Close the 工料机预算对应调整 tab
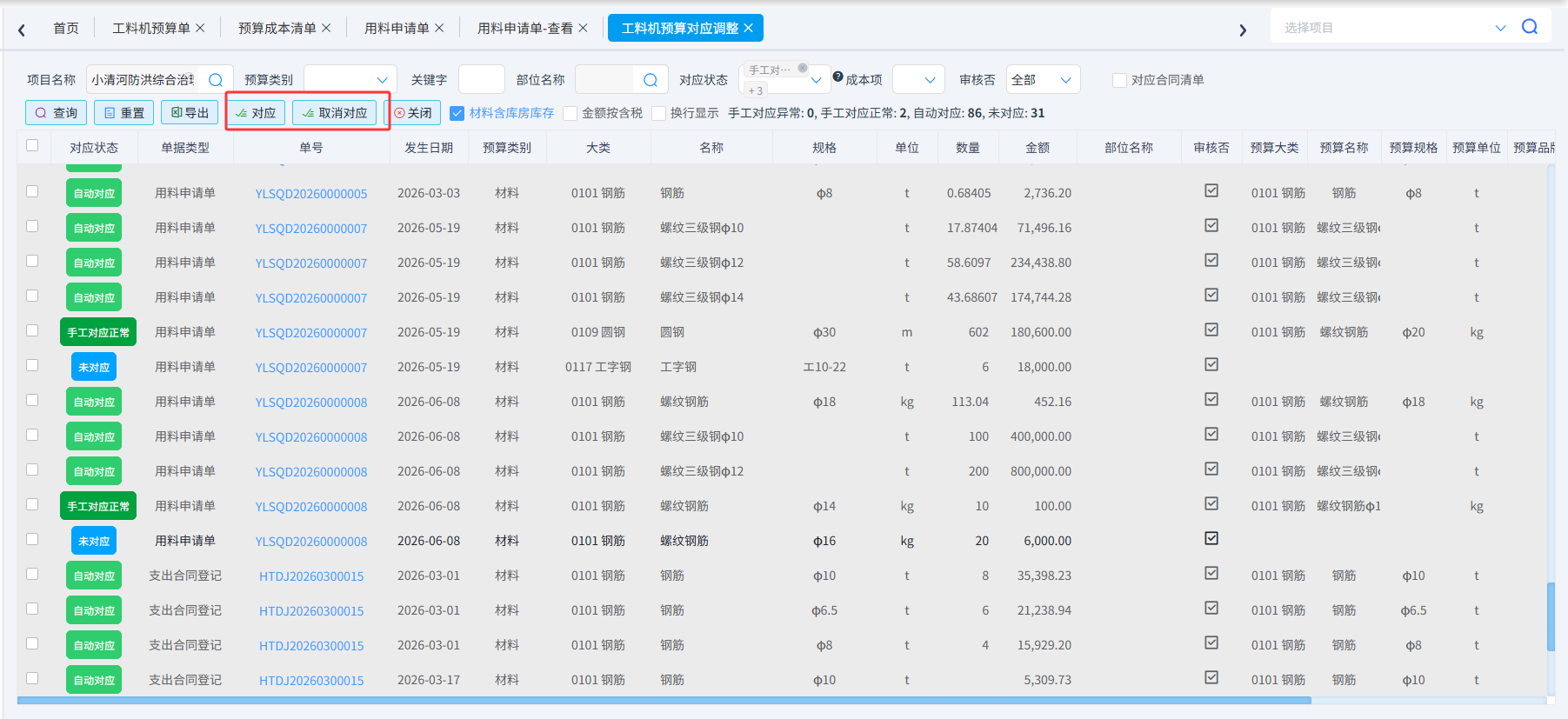Screen dimensions: 1568x719 (748, 28)
